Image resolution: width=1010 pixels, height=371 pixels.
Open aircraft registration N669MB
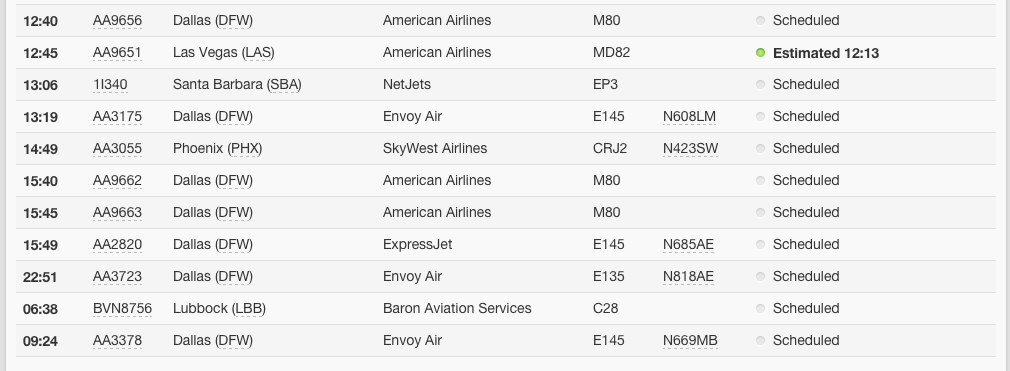coord(690,340)
